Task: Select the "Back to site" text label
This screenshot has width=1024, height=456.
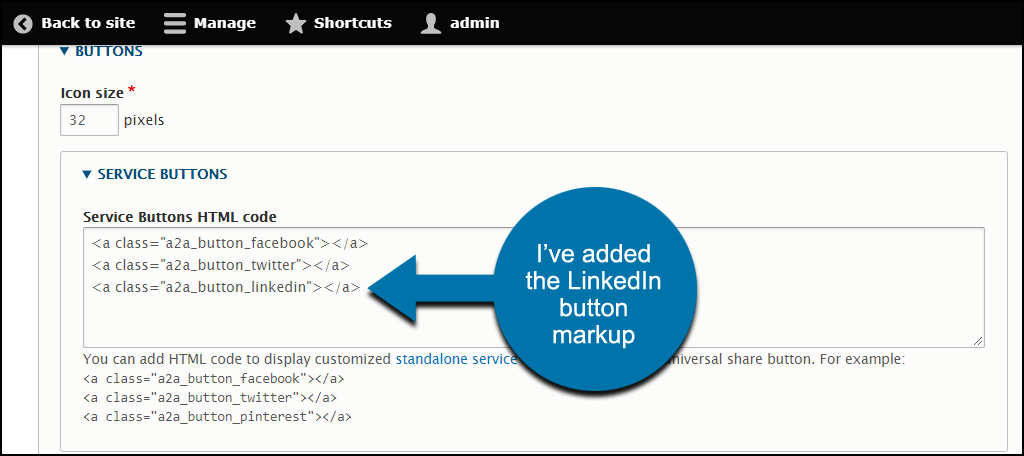Action: click(x=88, y=23)
